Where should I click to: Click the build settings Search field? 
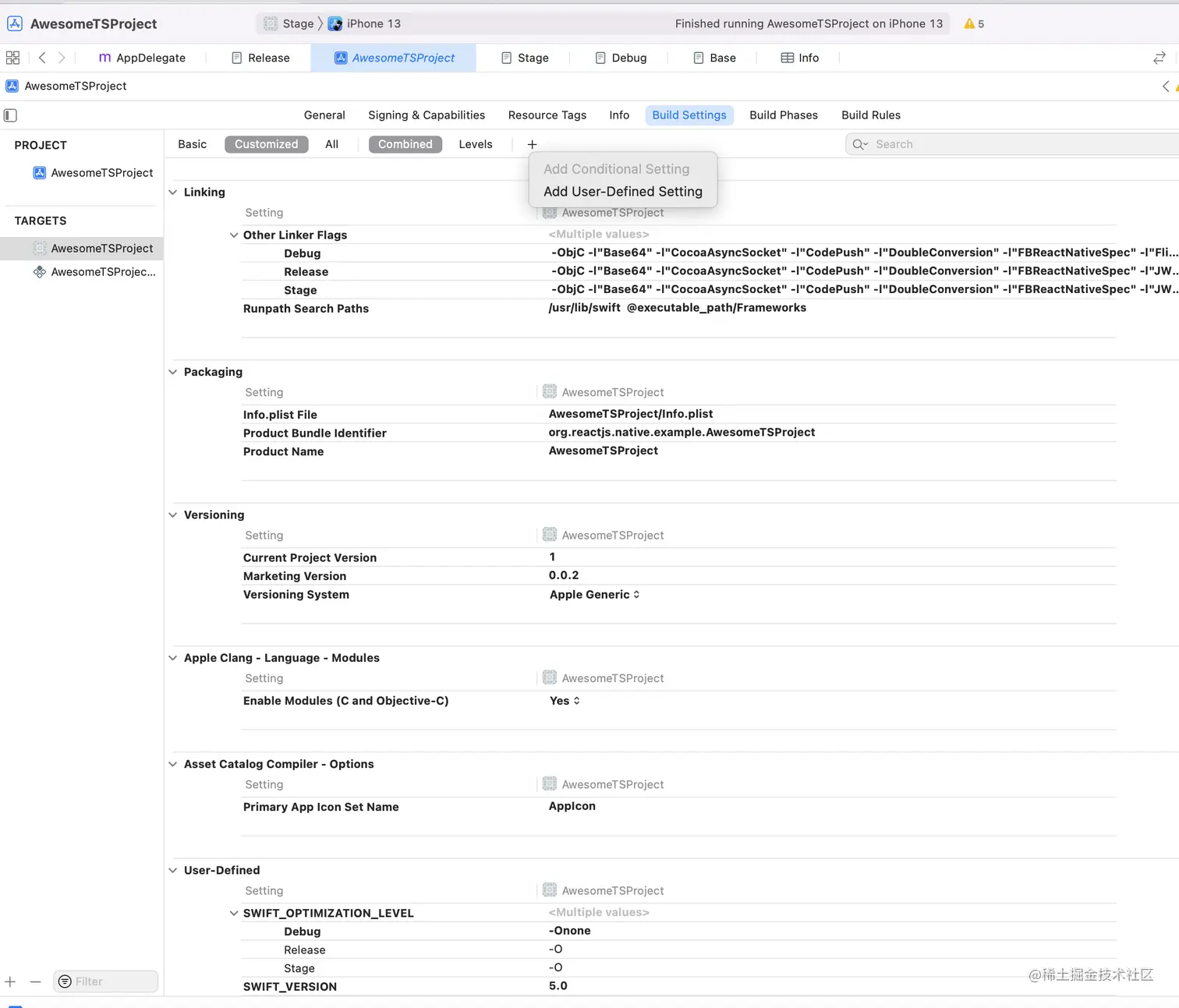pos(1014,144)
